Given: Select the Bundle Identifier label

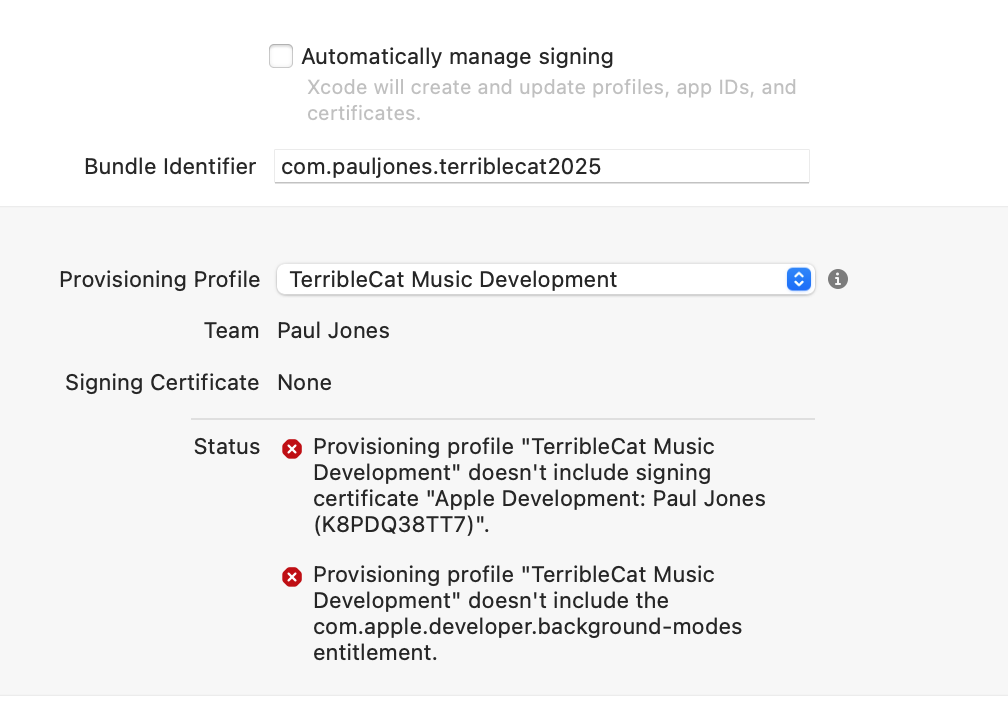Looking at the screenshot, I should (170, 166).
